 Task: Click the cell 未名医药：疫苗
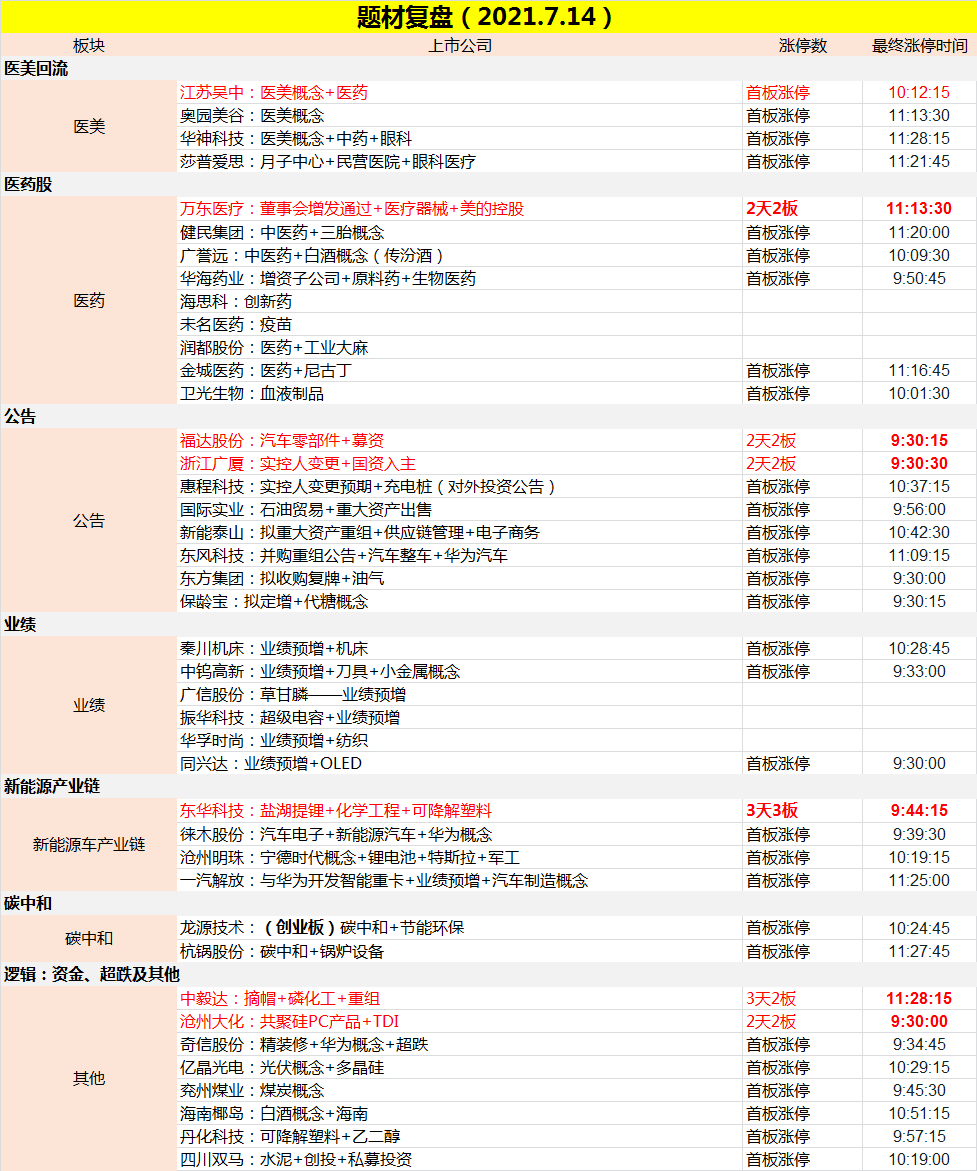(x=459, y=325)
